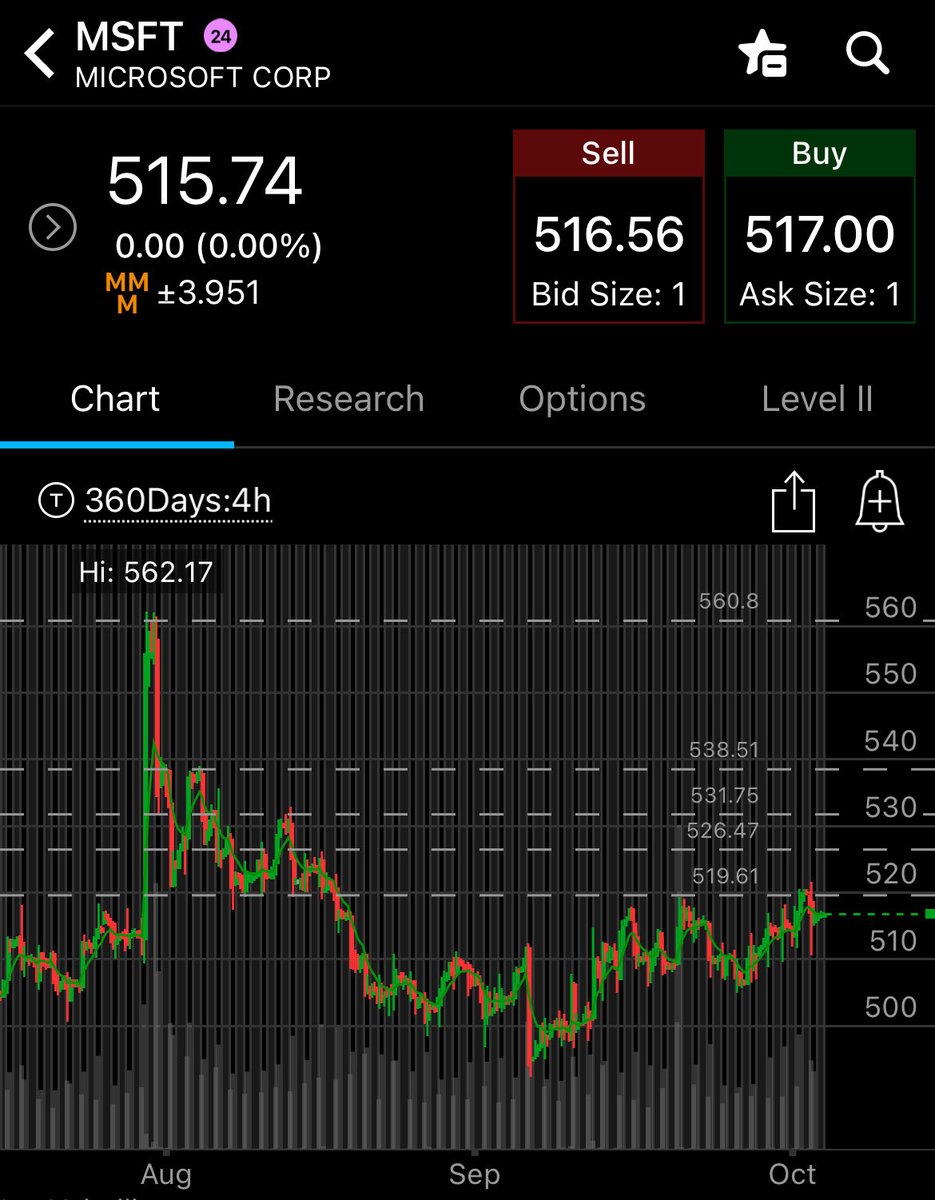Tap the 0.00 (0.00%) change value
This screenshot has width=935, height=1200.
(219, 246)
